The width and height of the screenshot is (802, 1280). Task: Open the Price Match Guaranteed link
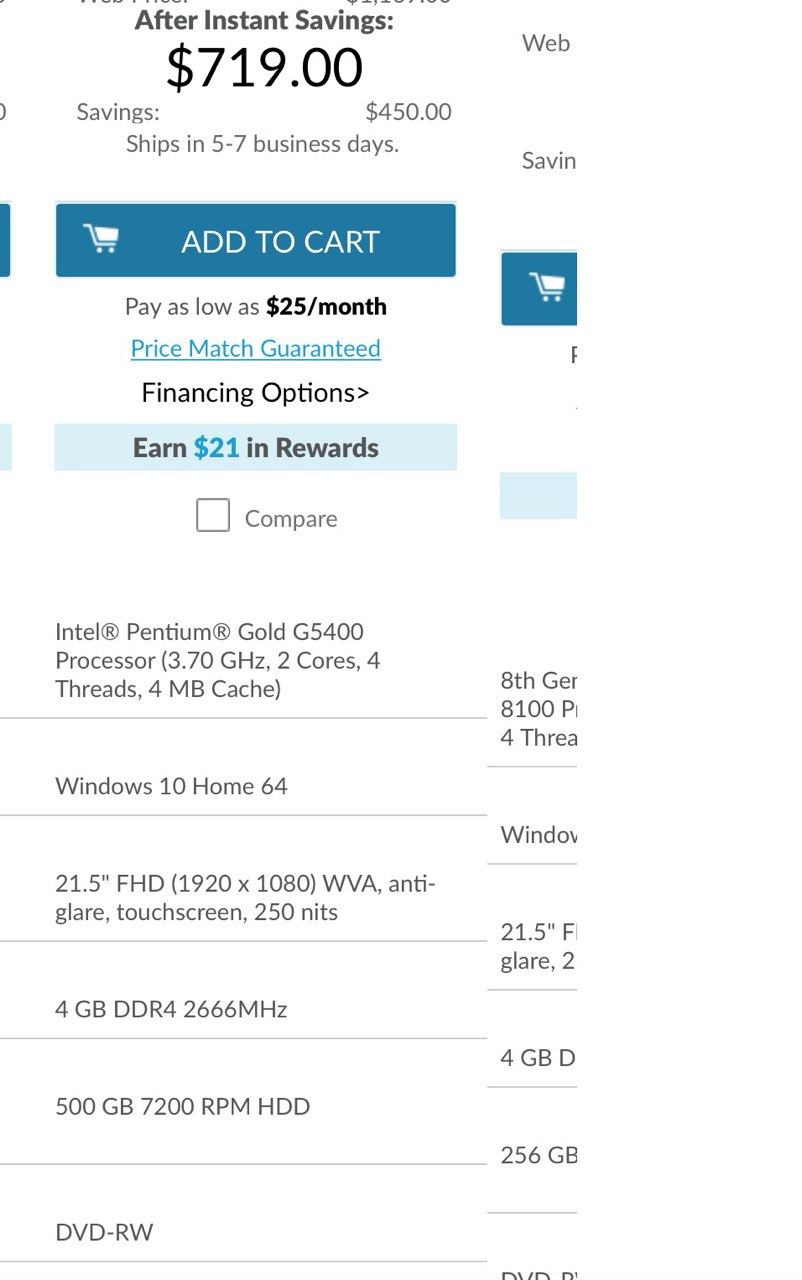pyautogui.click(x=256, y=348)
